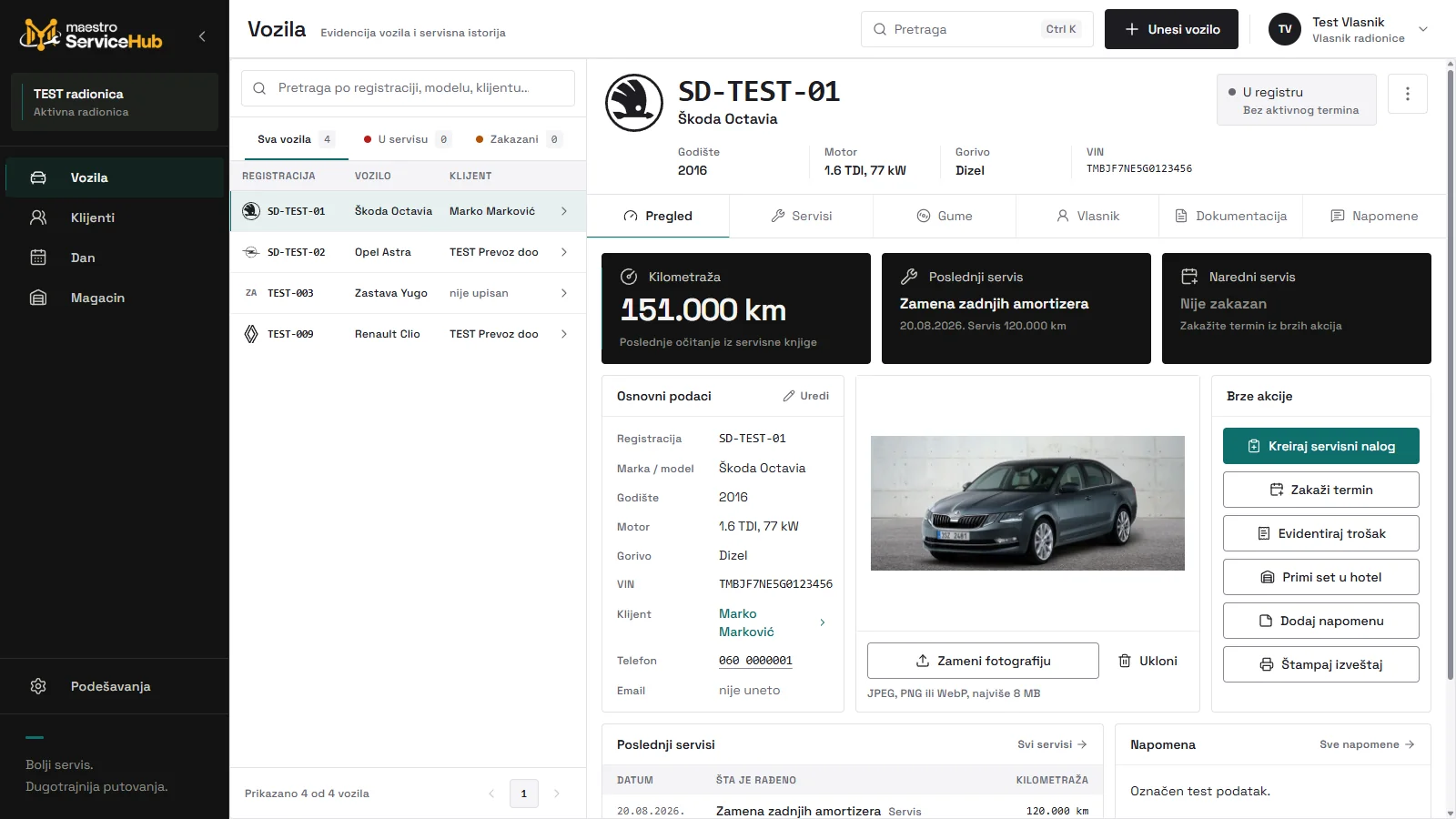Open SD-TEST-01 row chevron

[x=564, y=211]
